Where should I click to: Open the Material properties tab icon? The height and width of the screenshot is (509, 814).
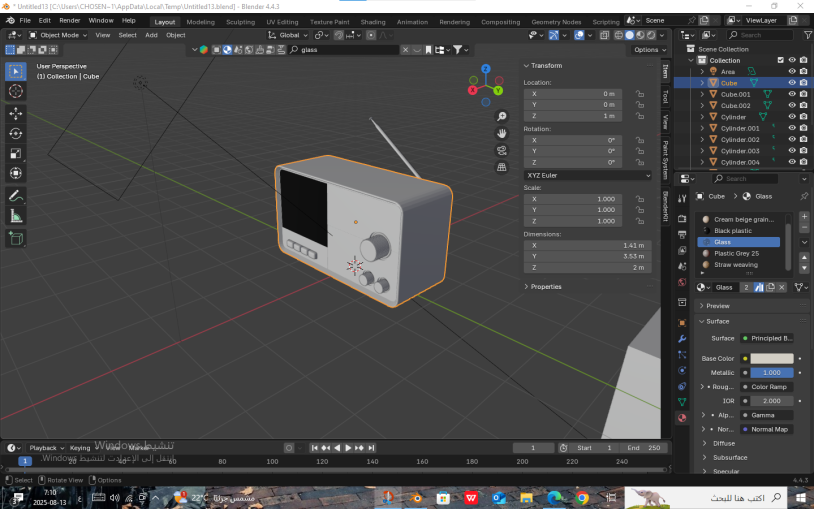(682, 418)
